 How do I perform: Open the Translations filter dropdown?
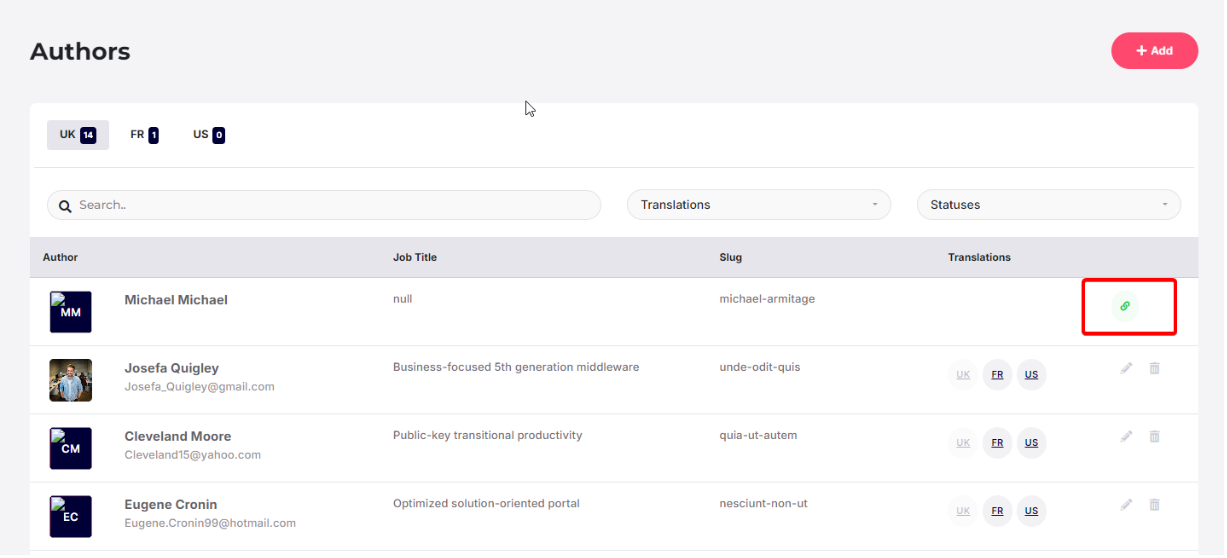click(x=759, y=205)
